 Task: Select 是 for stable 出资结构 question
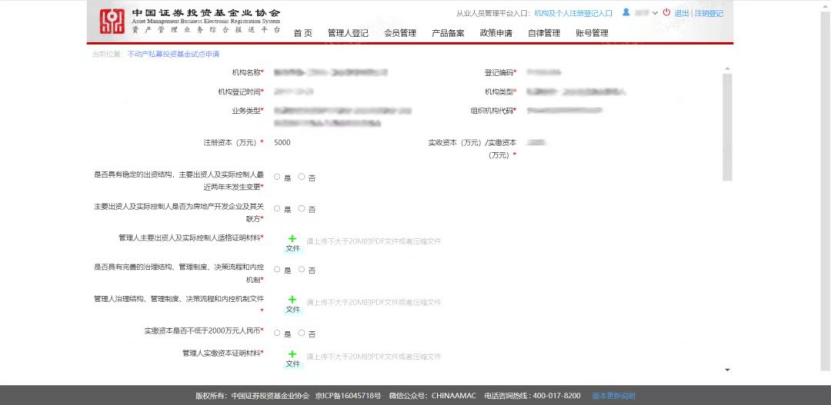pyautogui.click(x=277, y=177)
